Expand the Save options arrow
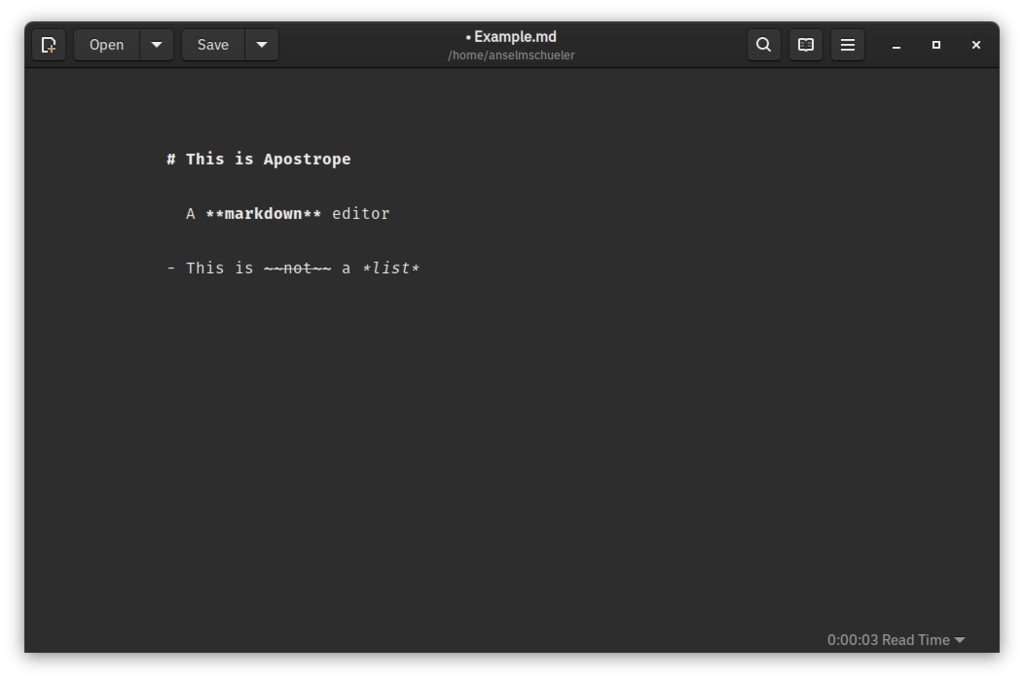Viewport: 1024px width, 680px height. click(262, 45)
